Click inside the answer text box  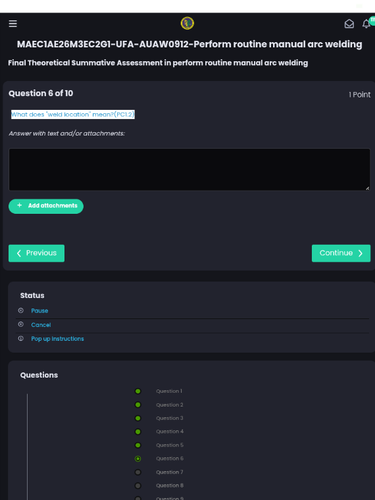pyautogui.click(x=189, y=170)
